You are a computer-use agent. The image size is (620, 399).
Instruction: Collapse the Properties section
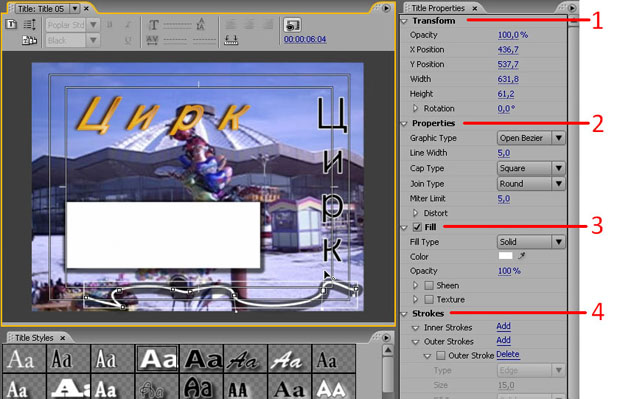(404, 123)
